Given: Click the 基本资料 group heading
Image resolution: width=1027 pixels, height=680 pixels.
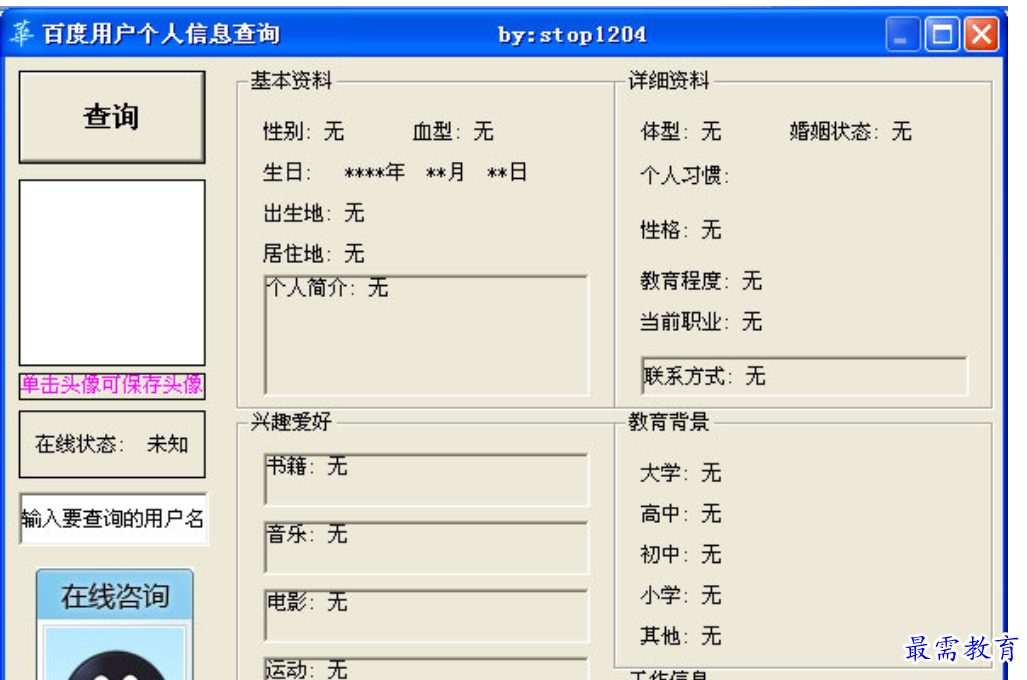Looking at the screenshot, I should point(291,80).
